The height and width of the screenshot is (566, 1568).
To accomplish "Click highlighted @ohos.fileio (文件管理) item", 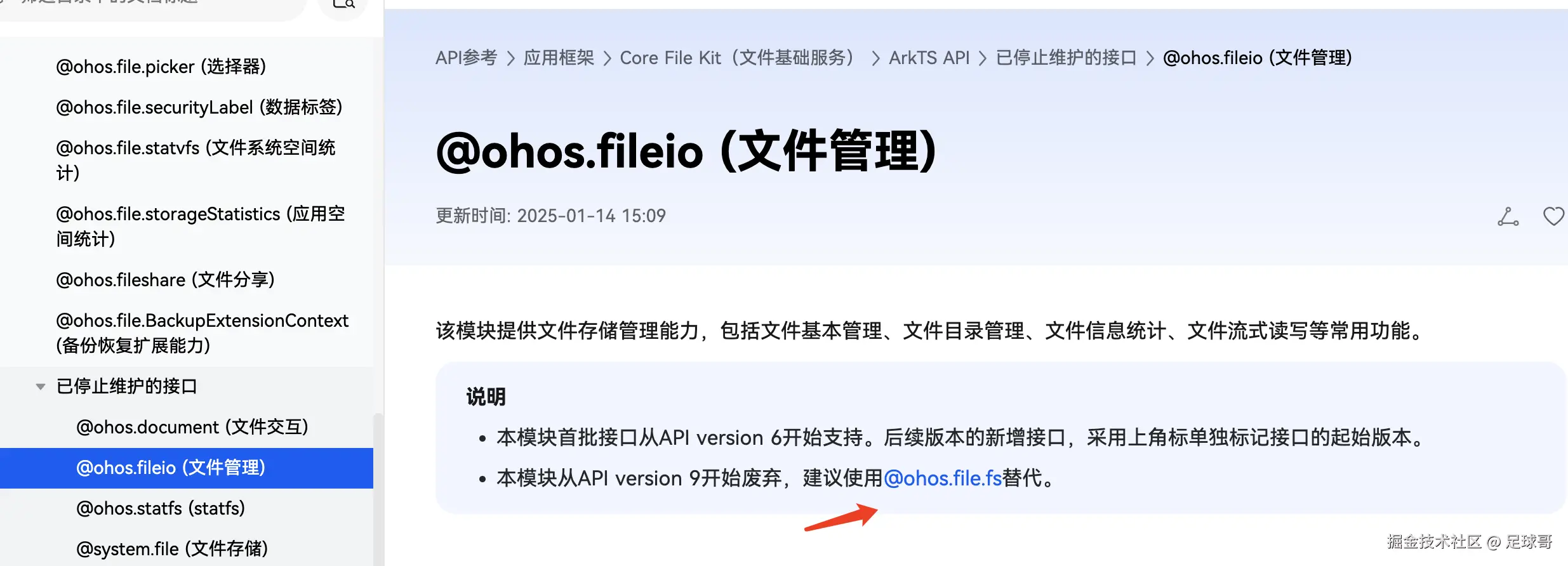I will [187, 468].
